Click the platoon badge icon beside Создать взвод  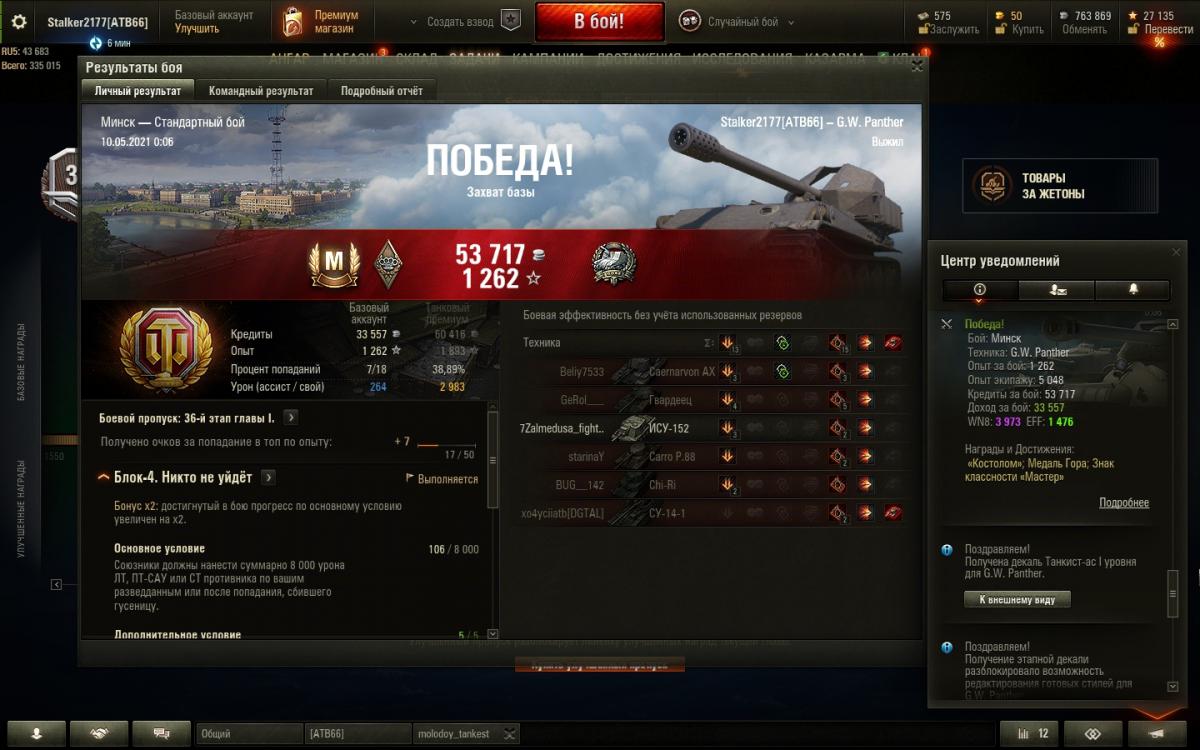pos(511,21)
